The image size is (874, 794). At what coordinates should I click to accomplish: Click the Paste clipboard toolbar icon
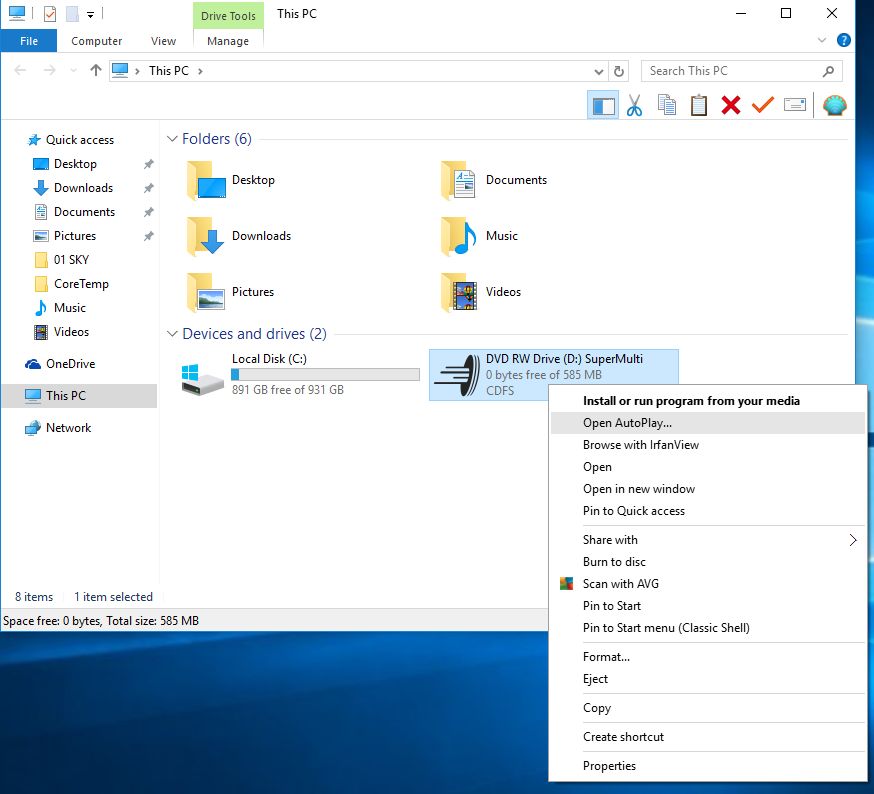click(x=699, y=105)
